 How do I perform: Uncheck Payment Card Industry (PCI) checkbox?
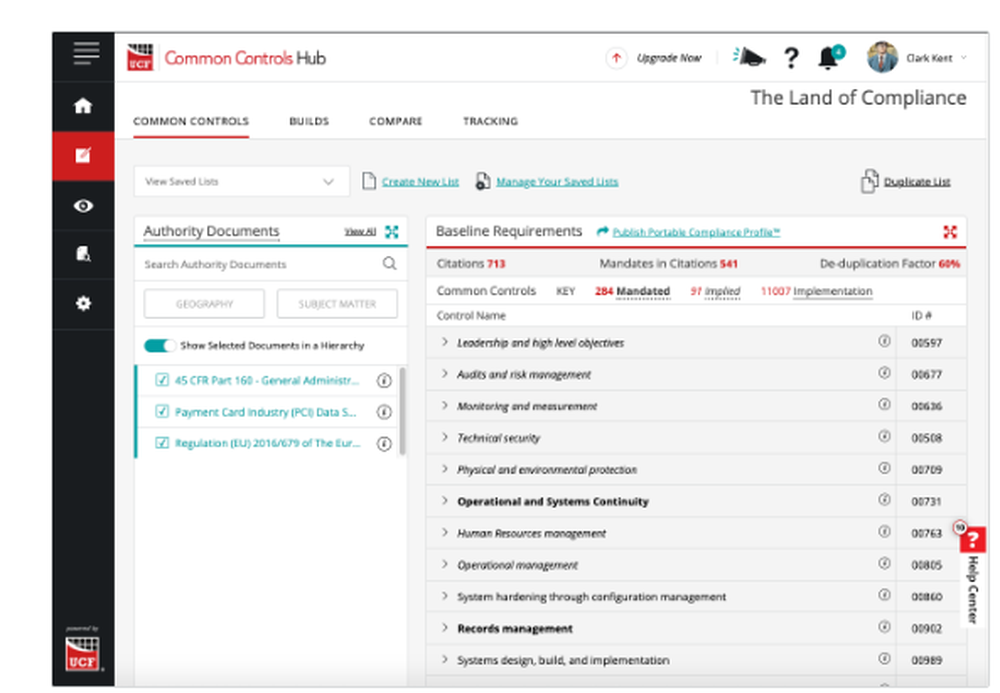pyautogui.click(x=162, y=411)
